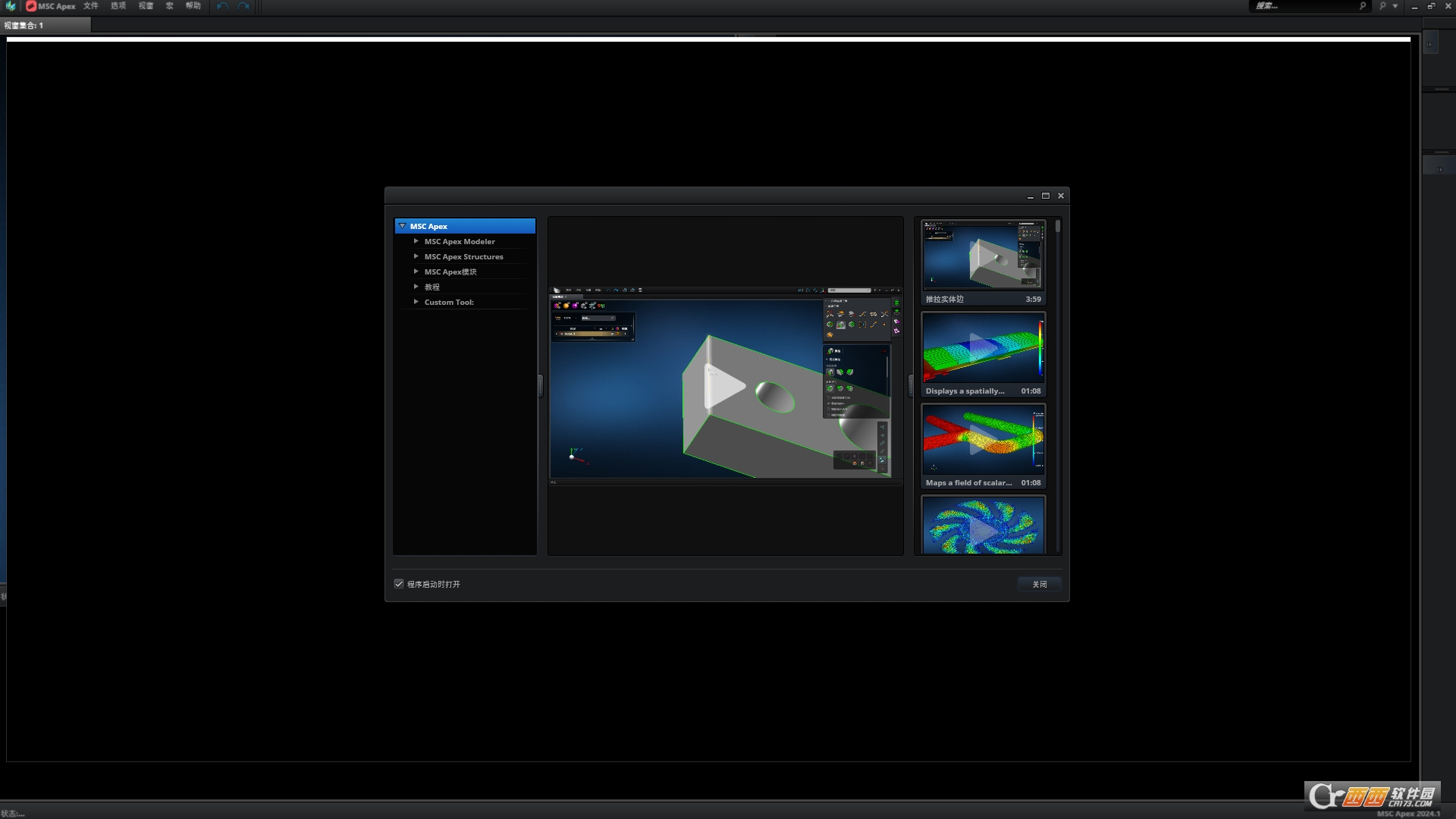
Task: Click the magnifier inside the search box
Action: pyautogui.click(x=1362, y=6)
